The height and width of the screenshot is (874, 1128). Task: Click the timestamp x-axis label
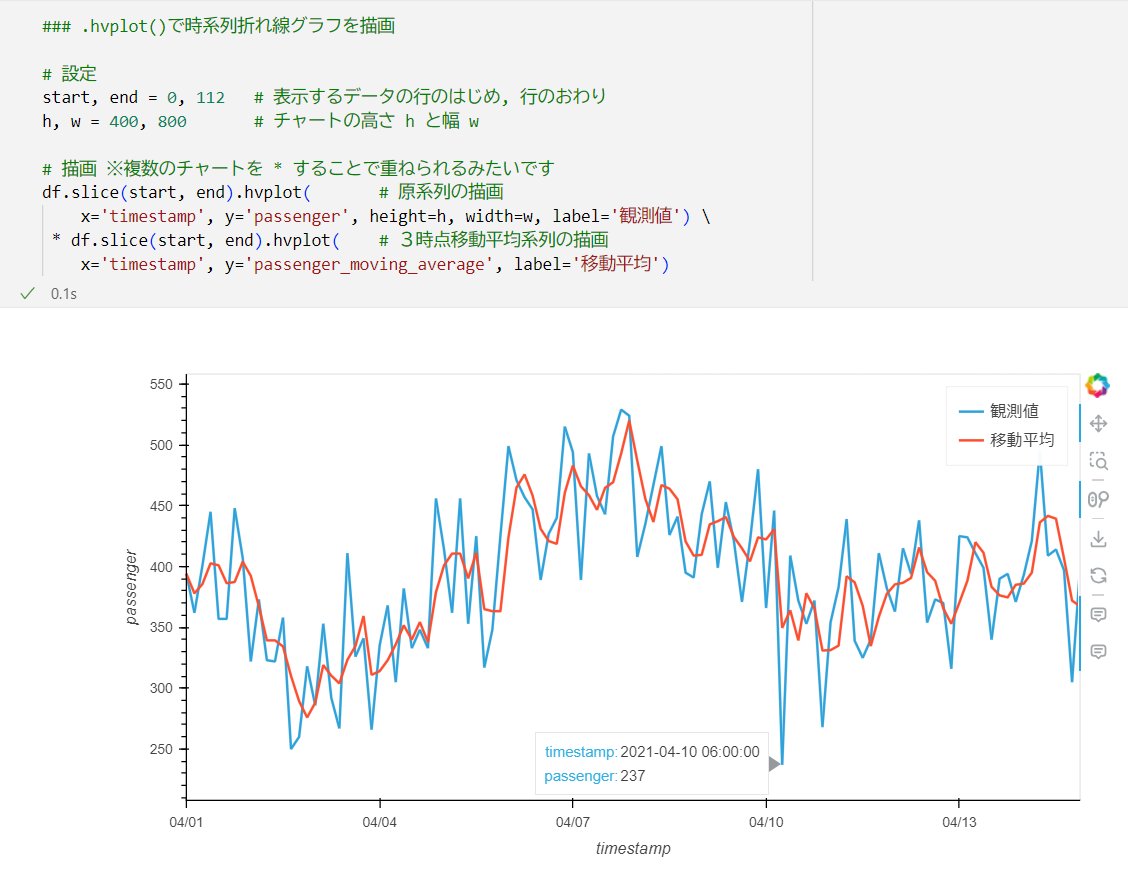click(632, 849)
